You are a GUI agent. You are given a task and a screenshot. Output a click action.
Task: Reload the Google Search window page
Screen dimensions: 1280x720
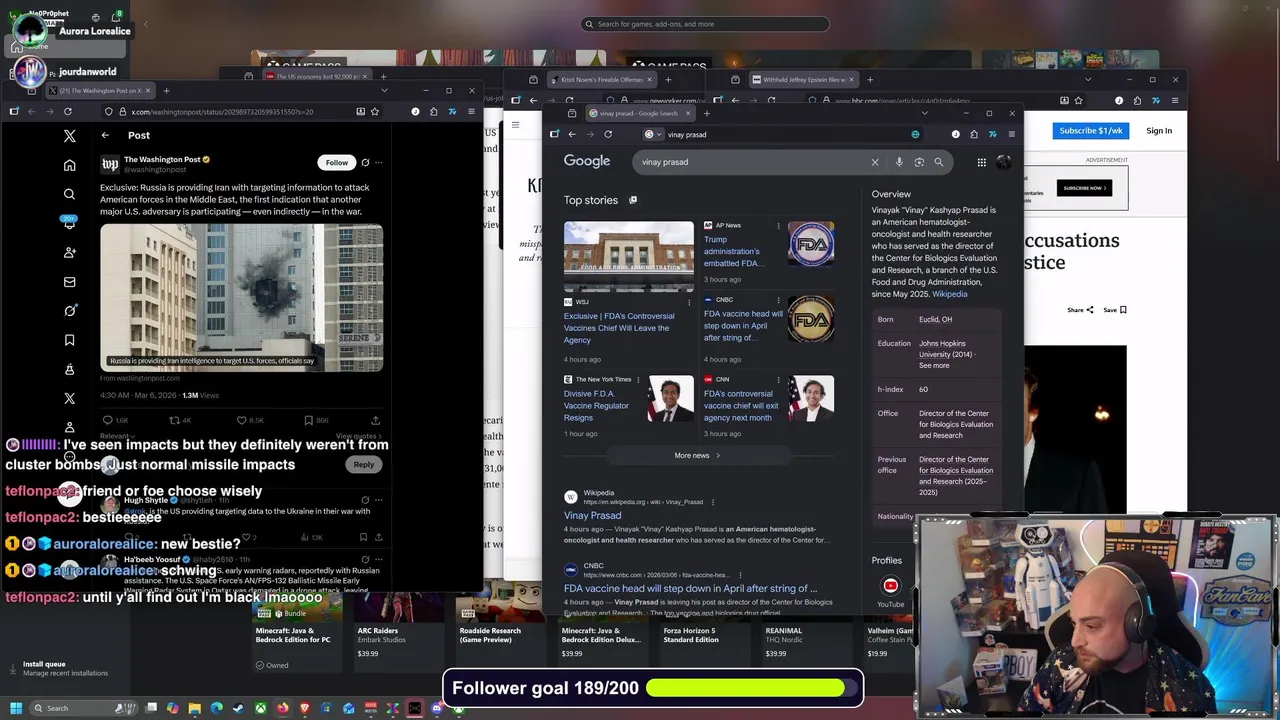tap(608, 134)
